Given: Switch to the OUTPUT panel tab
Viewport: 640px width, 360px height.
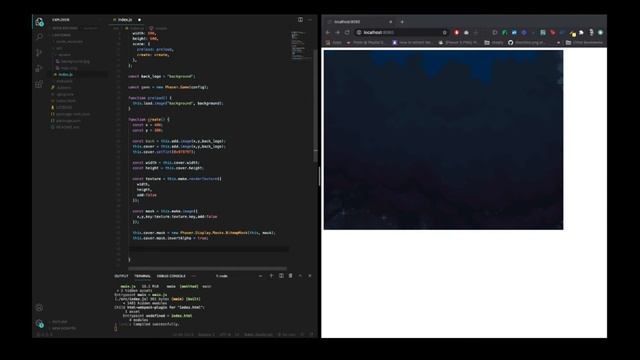Looking at the screenshot, I should pyautogui.click(x=121, y=276).
